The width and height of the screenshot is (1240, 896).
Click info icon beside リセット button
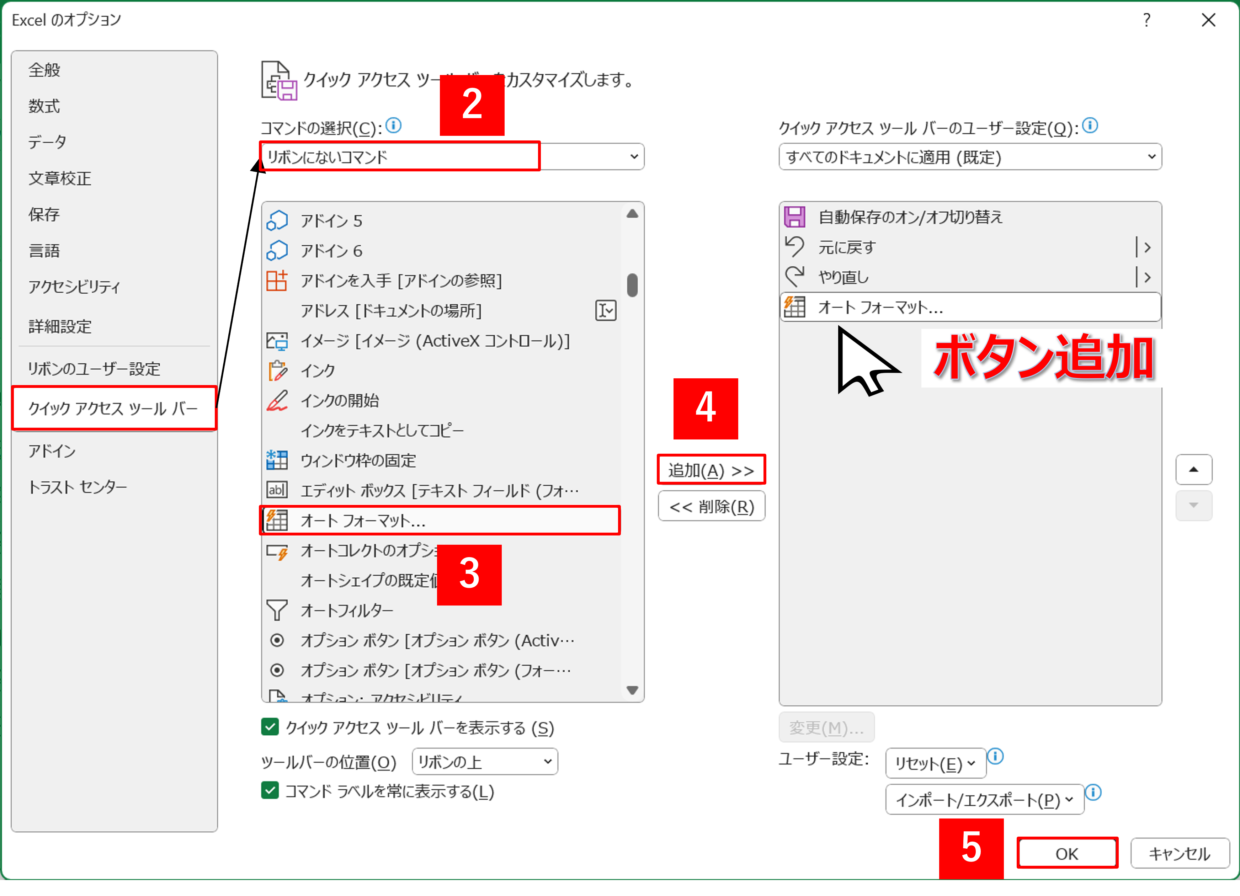pos(996,757)
